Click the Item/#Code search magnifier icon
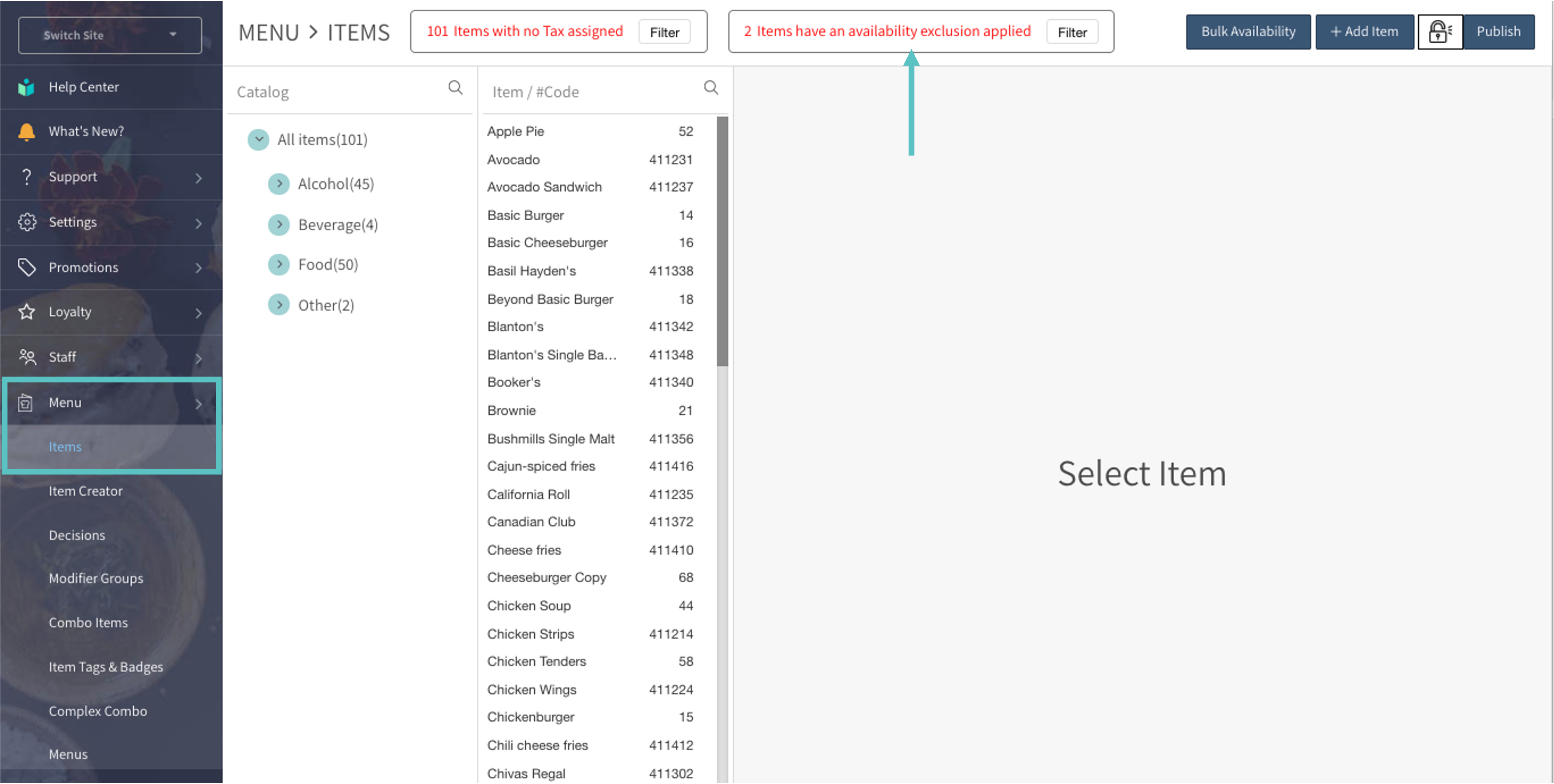This screenshot has height=784, width=1554. coord(711,88)
